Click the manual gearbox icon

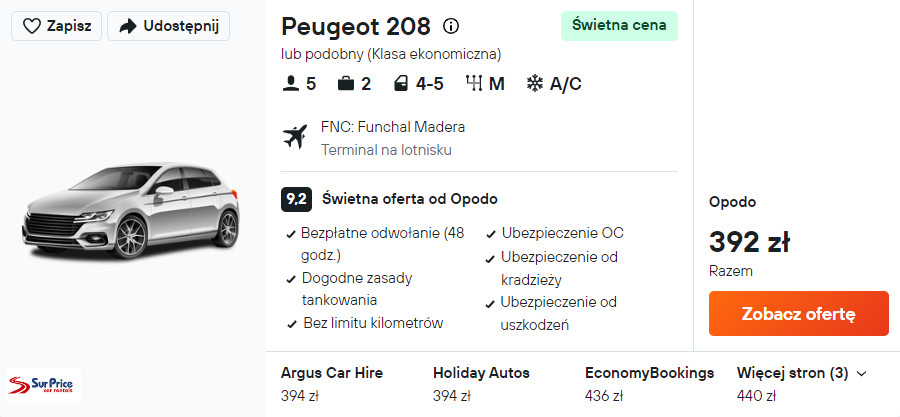click(x=474, y=84)
